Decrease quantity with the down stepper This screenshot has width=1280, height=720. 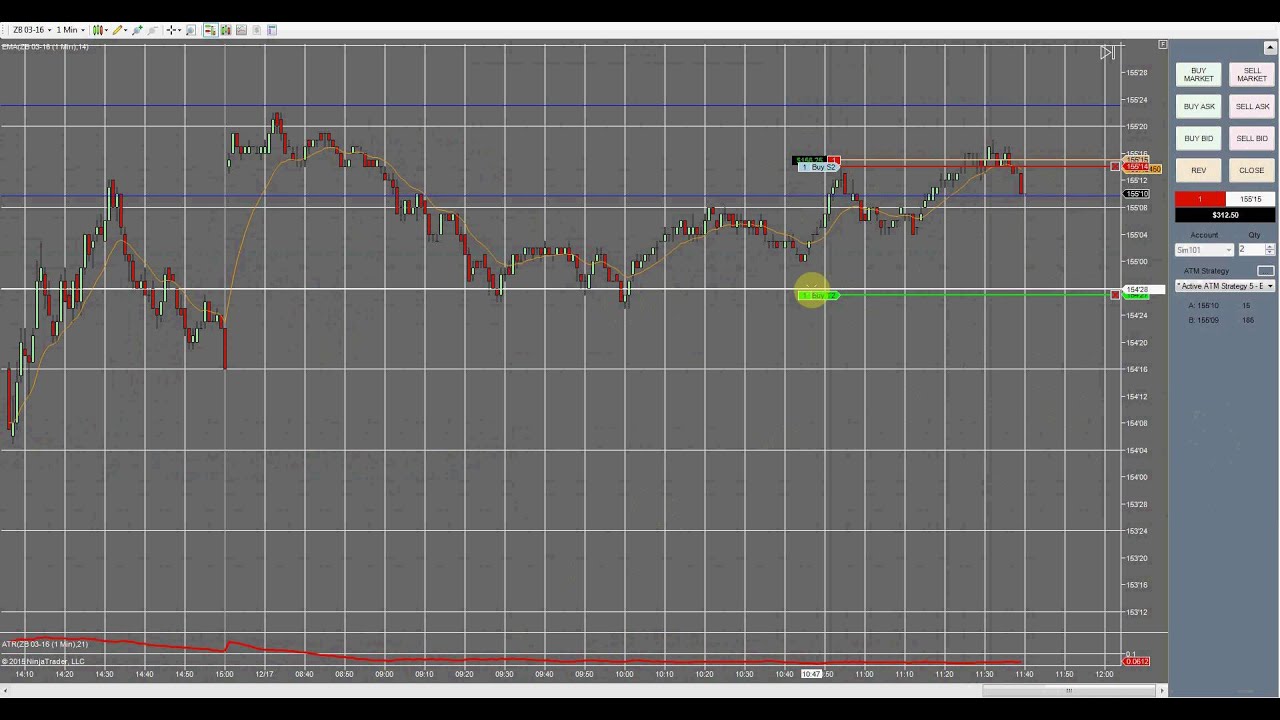pos(1270,253)
